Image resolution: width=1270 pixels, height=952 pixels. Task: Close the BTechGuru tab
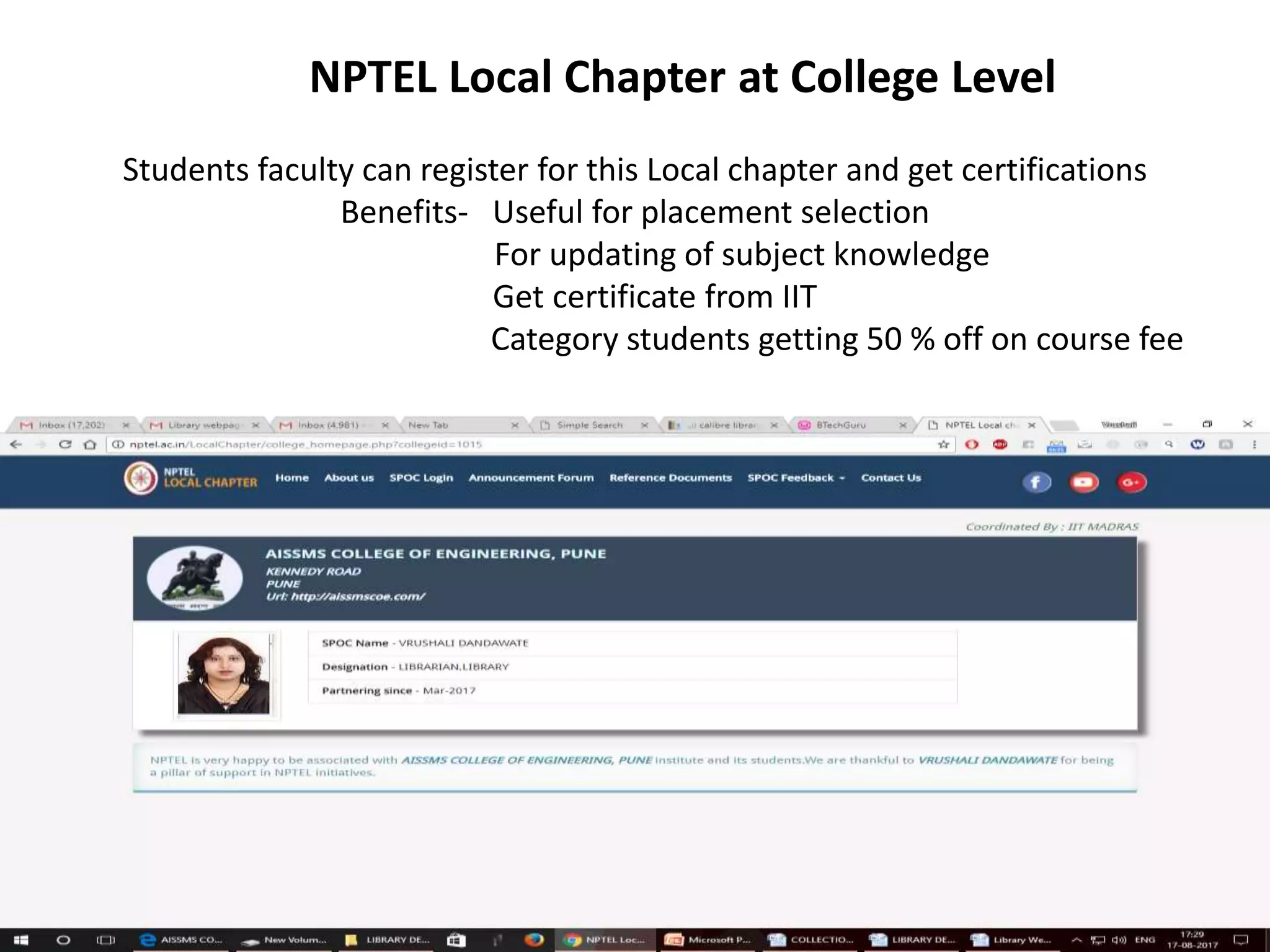903,425
